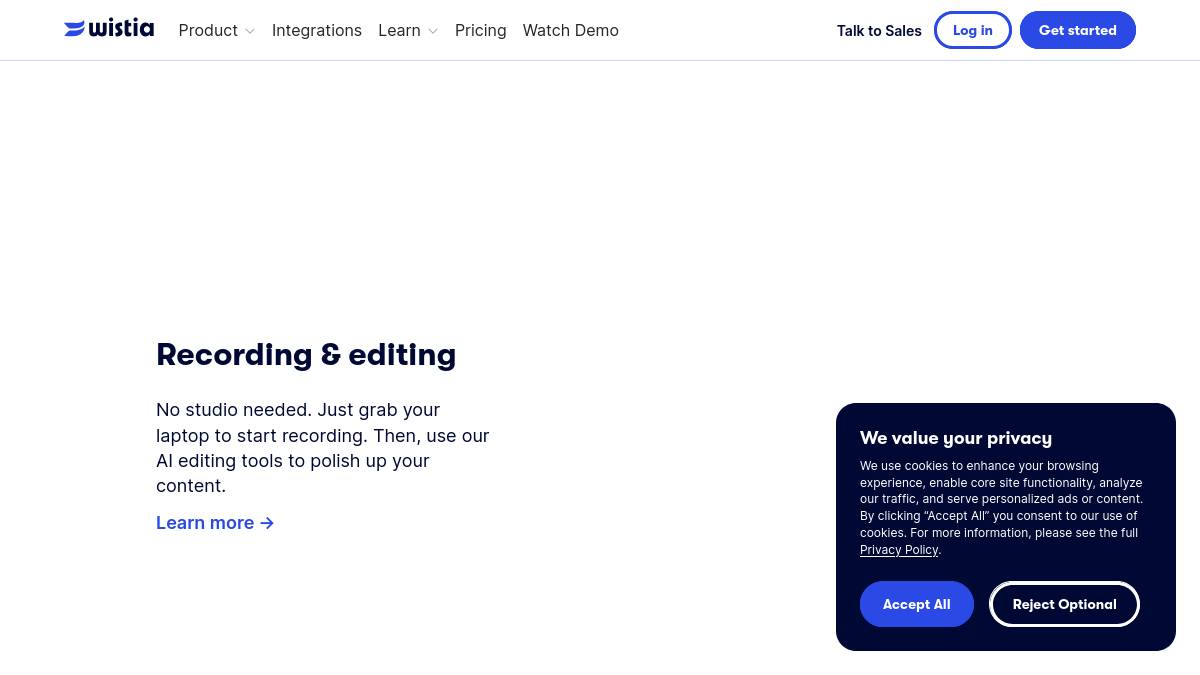Open the Integrations page

pyautogui.click(x=317, y=30)
